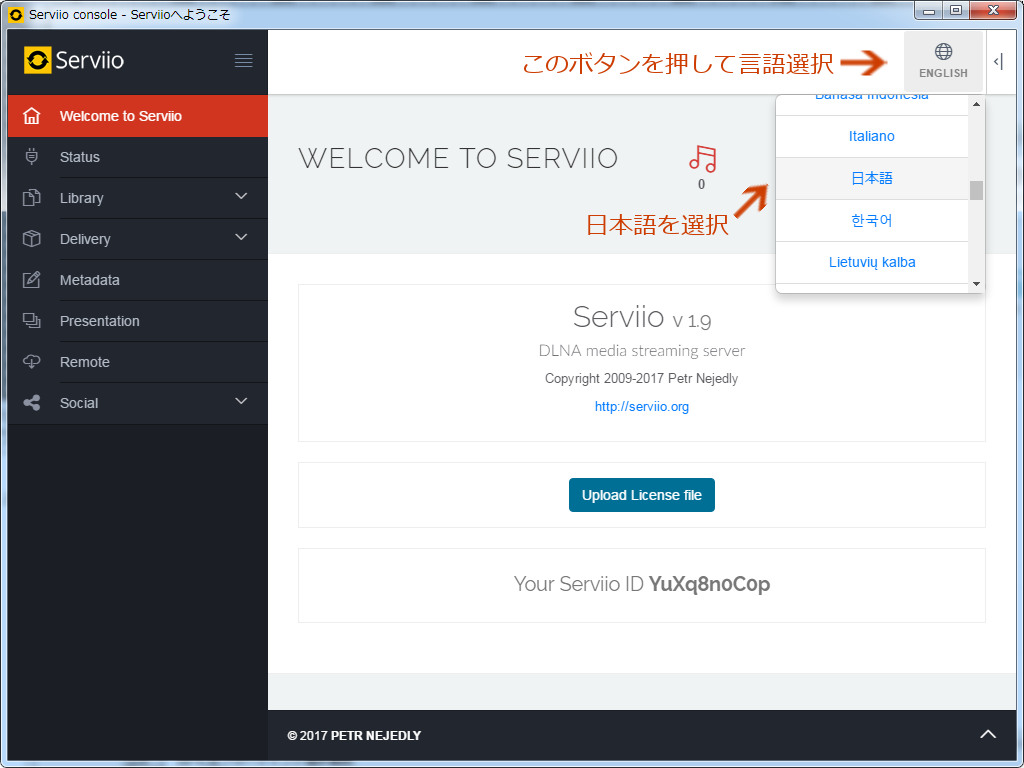Click the Copyright 2009-2017 Petr Nejedly text
This screenshot has height=768, width=1024.
click(x=641, y=379)
